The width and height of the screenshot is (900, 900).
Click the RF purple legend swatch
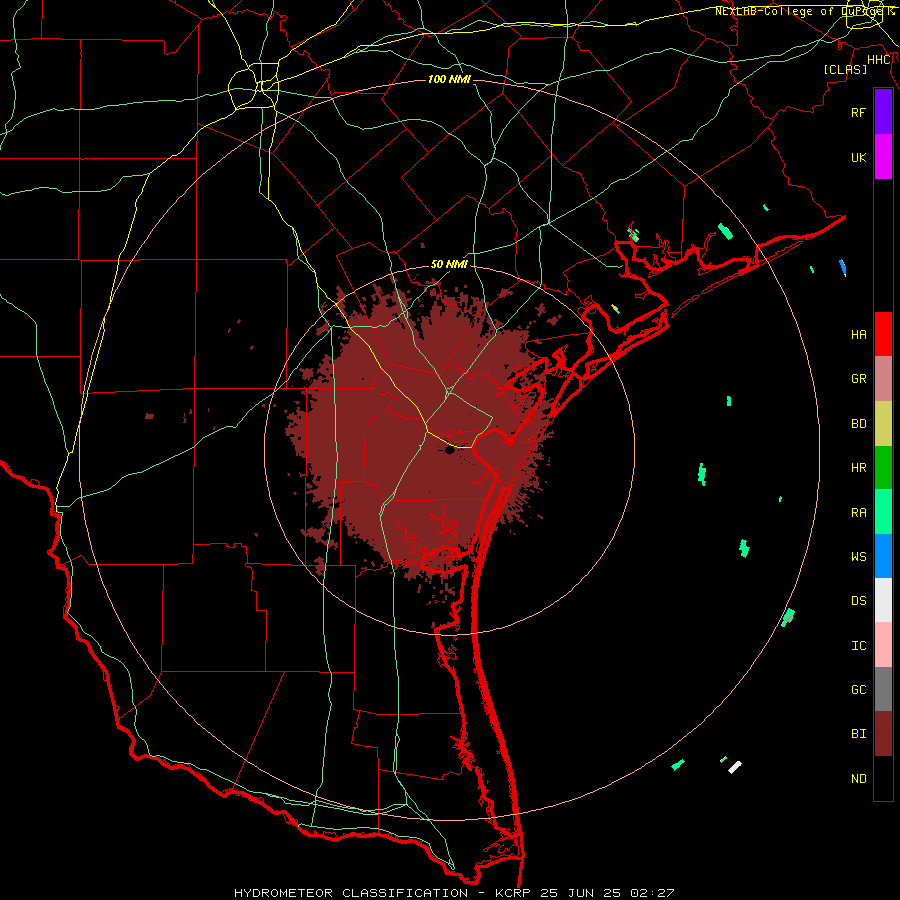(x=883, y=112)
